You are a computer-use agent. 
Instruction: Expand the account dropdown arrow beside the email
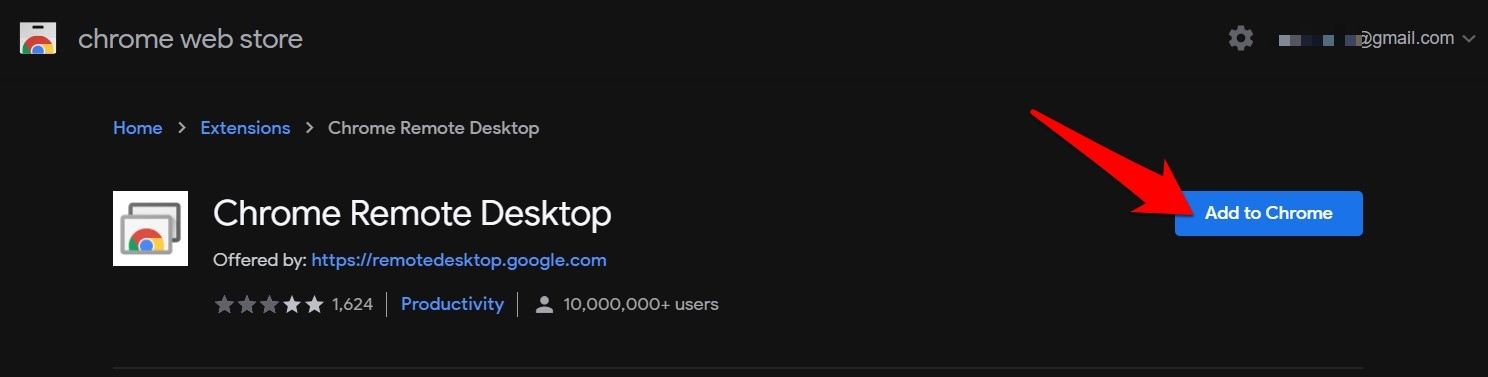1468,40
